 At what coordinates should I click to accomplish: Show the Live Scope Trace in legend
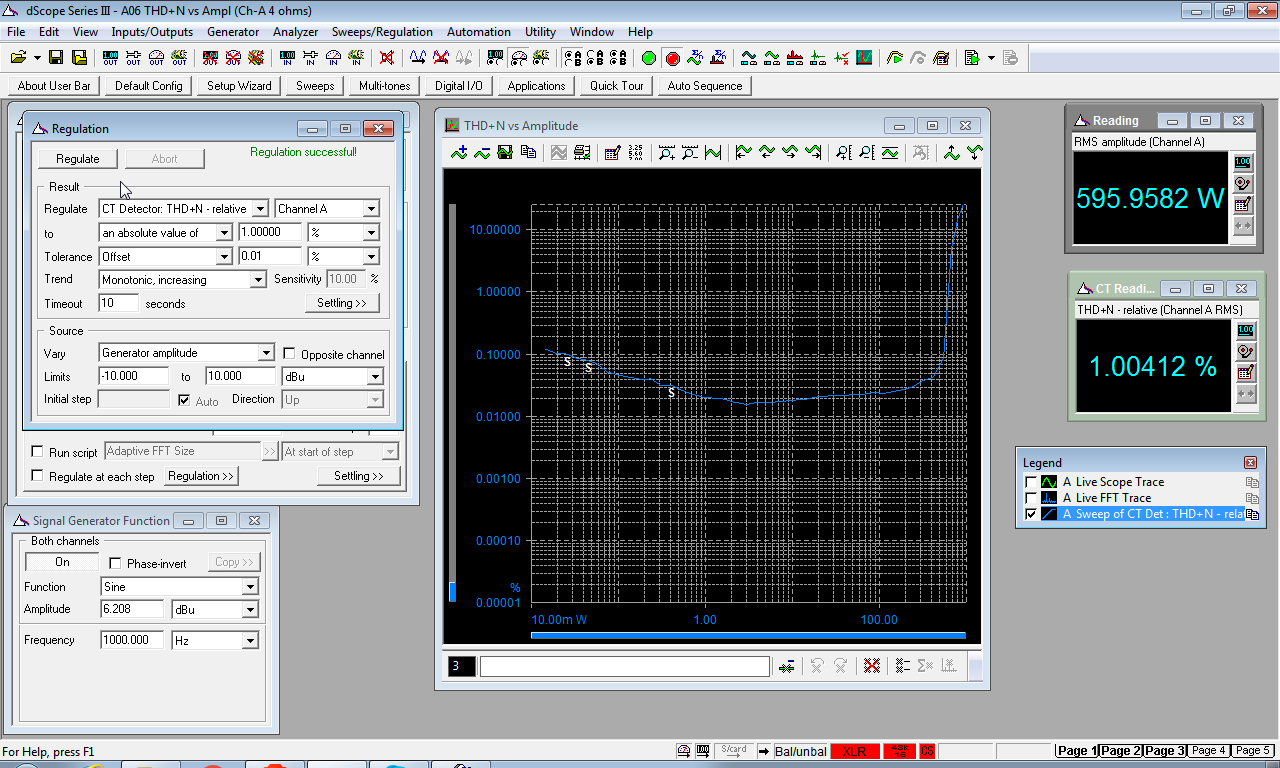click(1032, 482)
